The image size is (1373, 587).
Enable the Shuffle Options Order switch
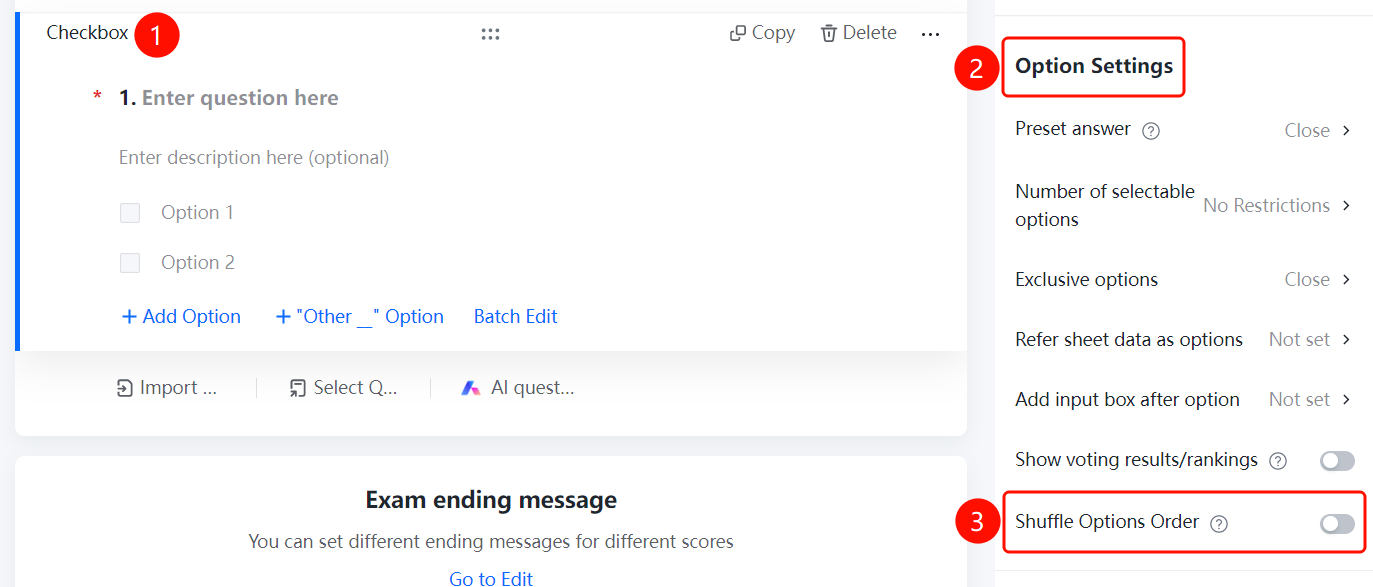point(1337,523)
